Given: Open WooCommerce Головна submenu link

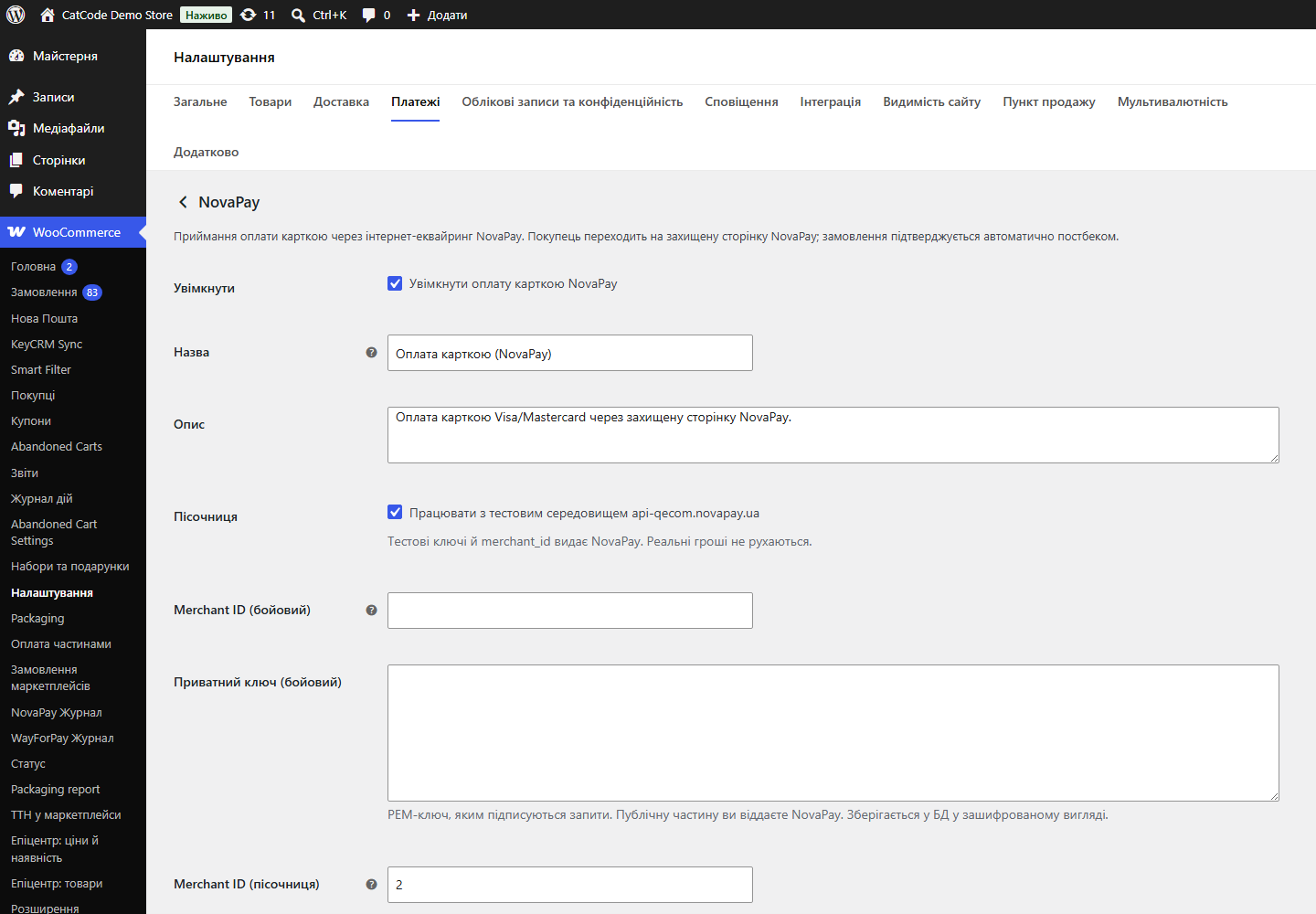Looking at the screenshot, I should (33, 267).
